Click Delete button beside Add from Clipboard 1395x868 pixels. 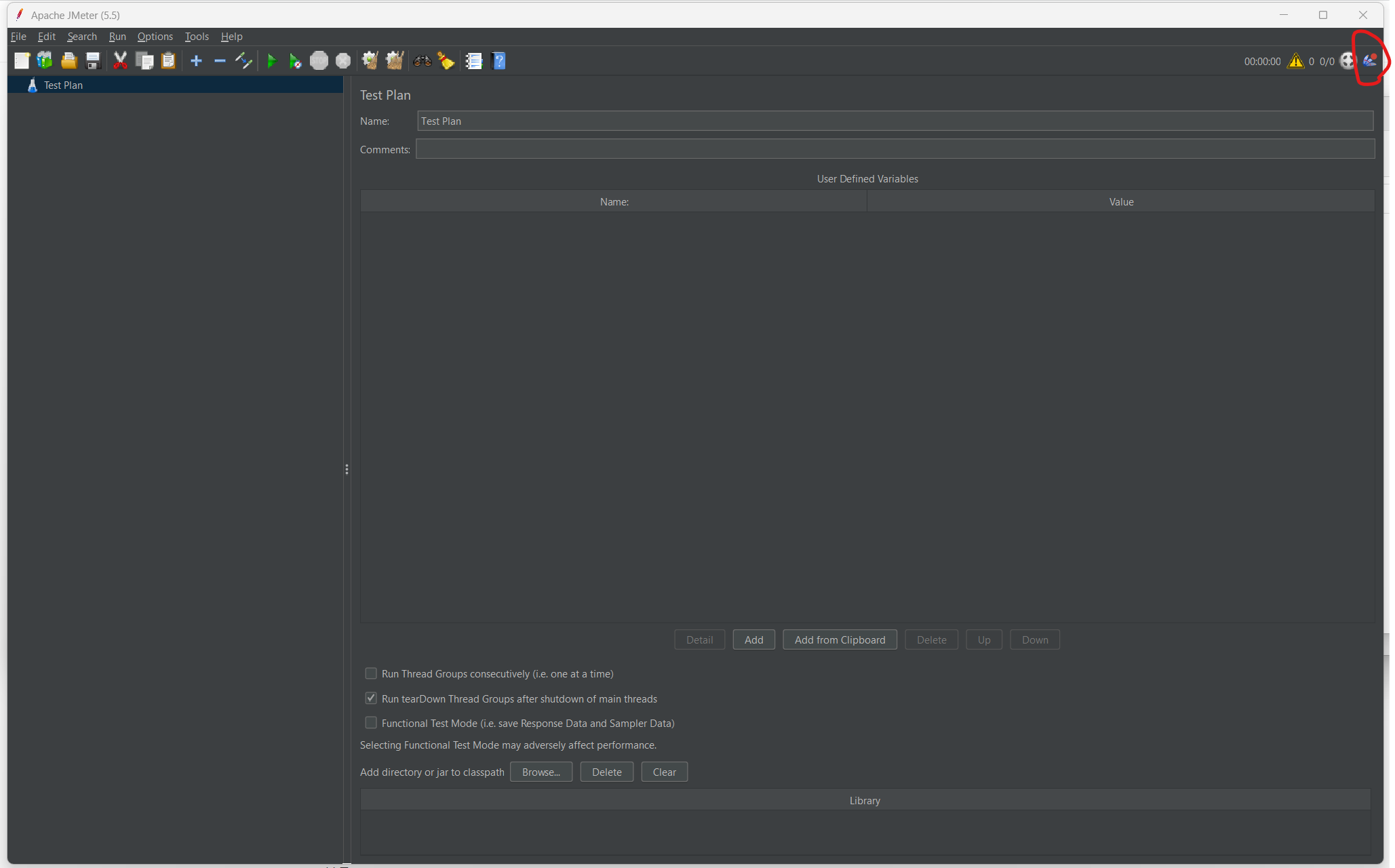tap(931, 639)
